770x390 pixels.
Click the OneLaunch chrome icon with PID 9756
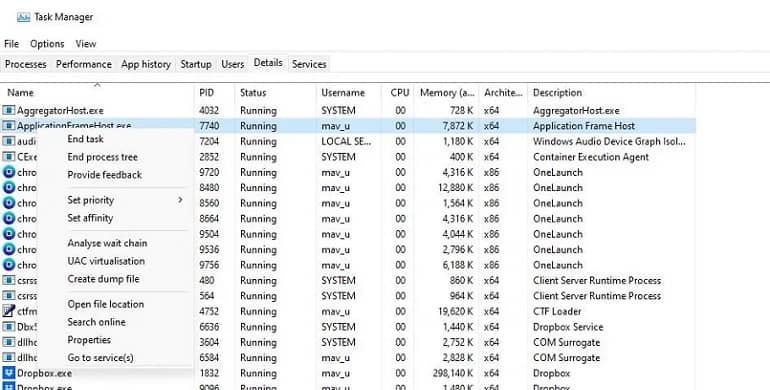point(9,265)
